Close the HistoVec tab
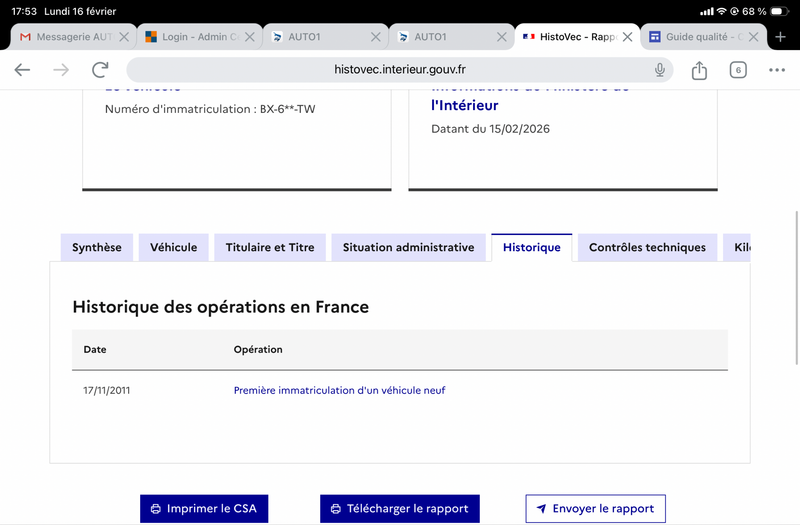800x525 pixels. [x=628, y=37]
